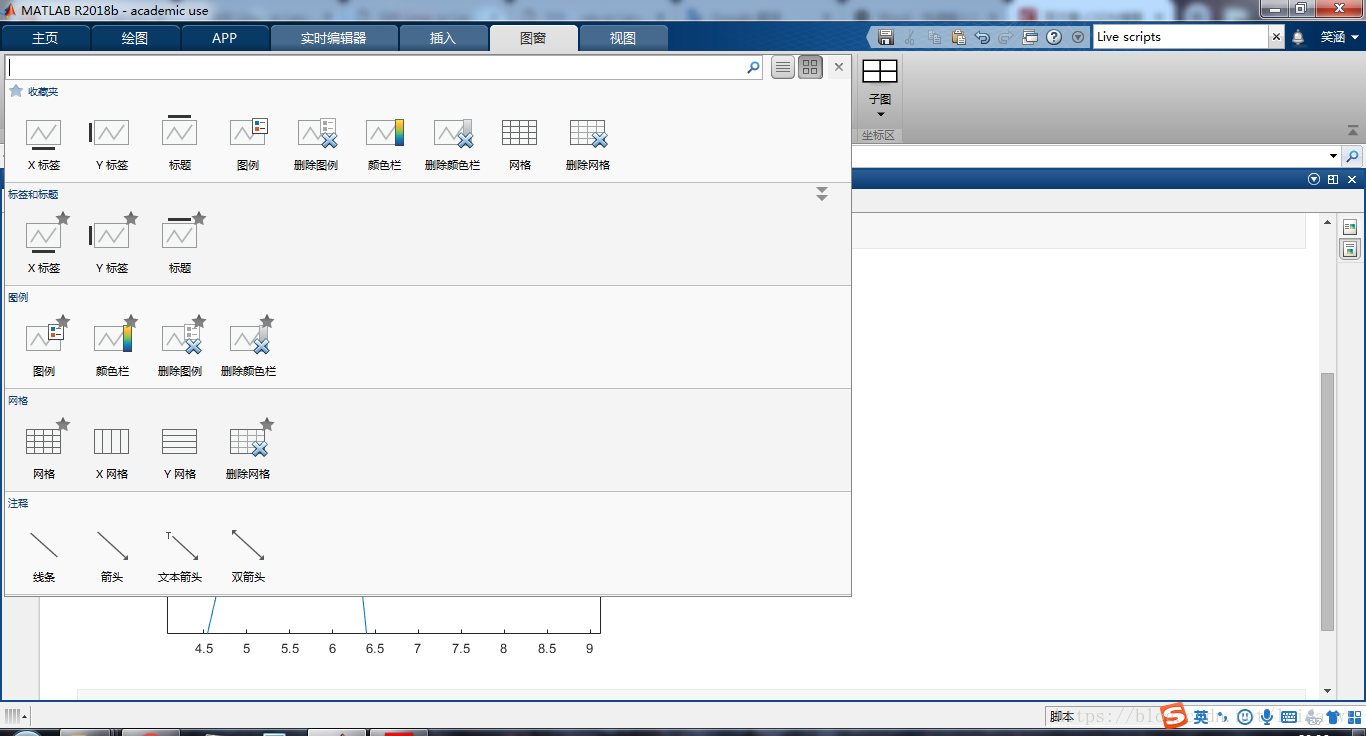This screenshot has height=736, width=1366.
Task: Enable the X网格 option
Action: point(112,453)
